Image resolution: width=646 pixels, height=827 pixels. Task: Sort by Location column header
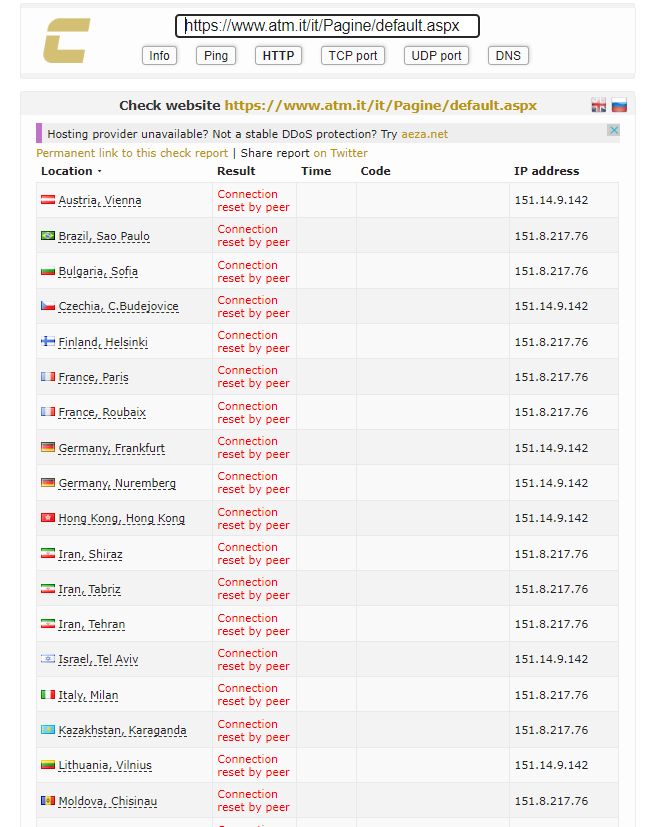pyautogui.click(x=70, y=171)
